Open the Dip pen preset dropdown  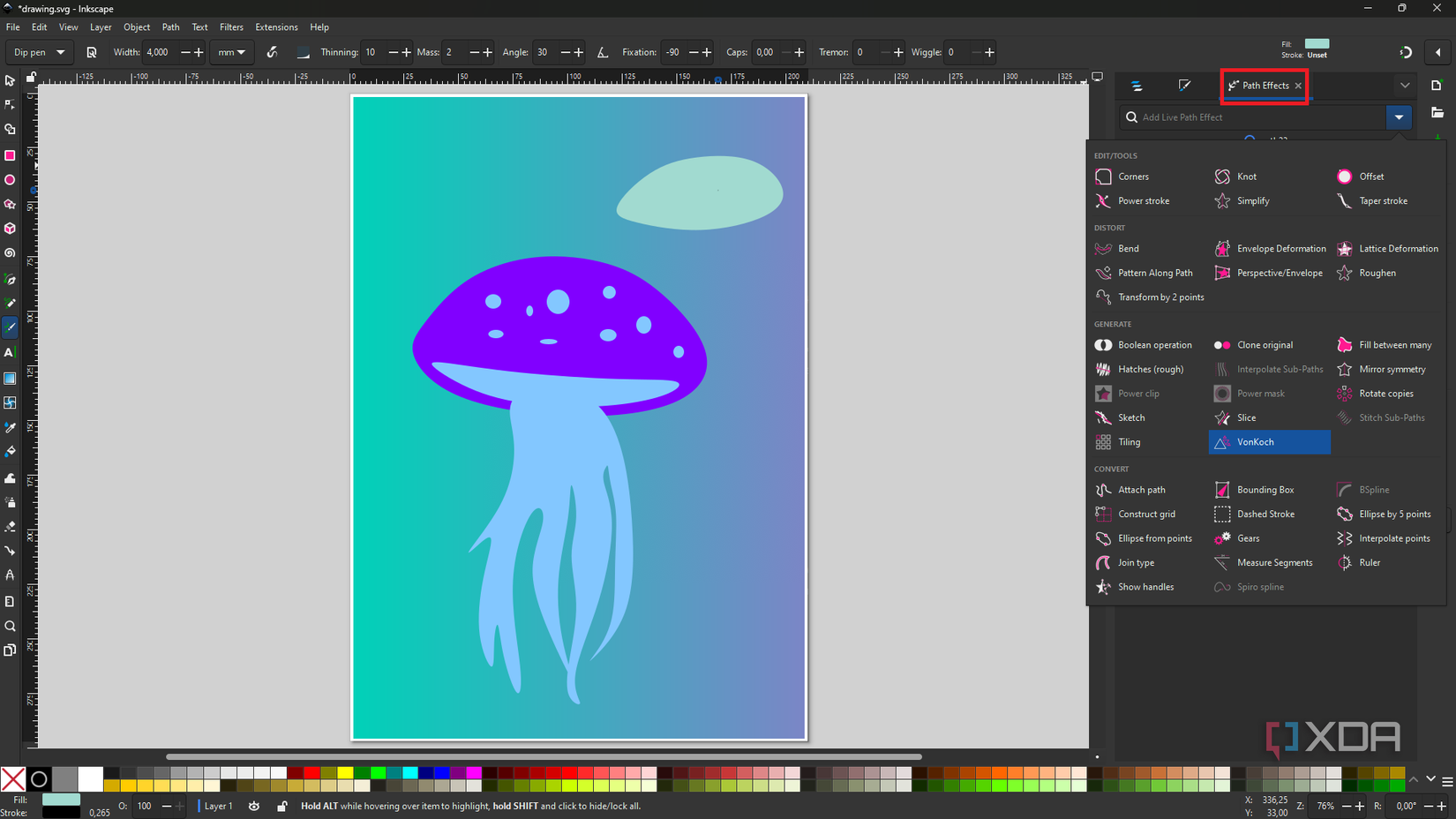point(39,52)
